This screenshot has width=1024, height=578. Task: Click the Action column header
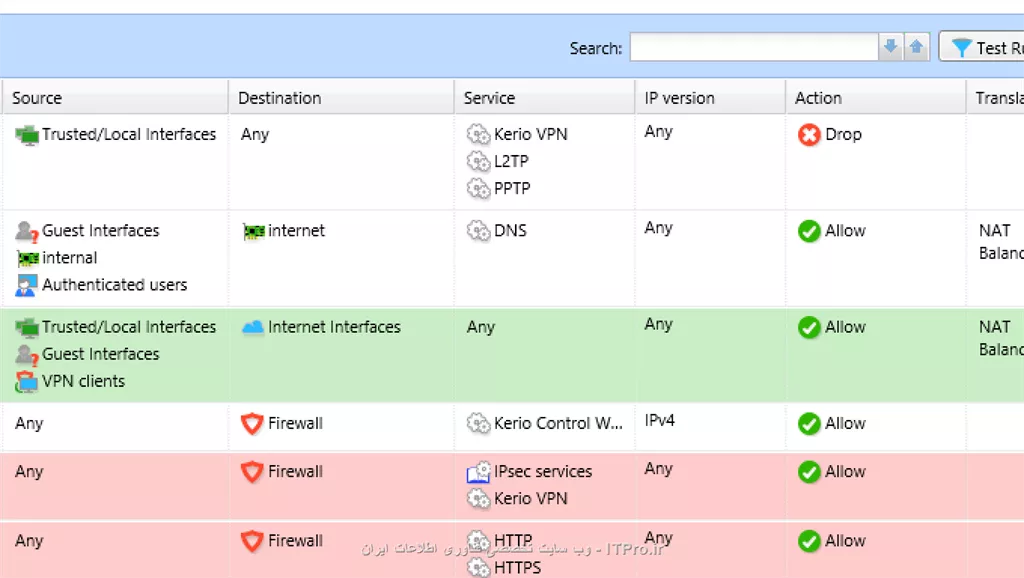[x=875, y=98]
